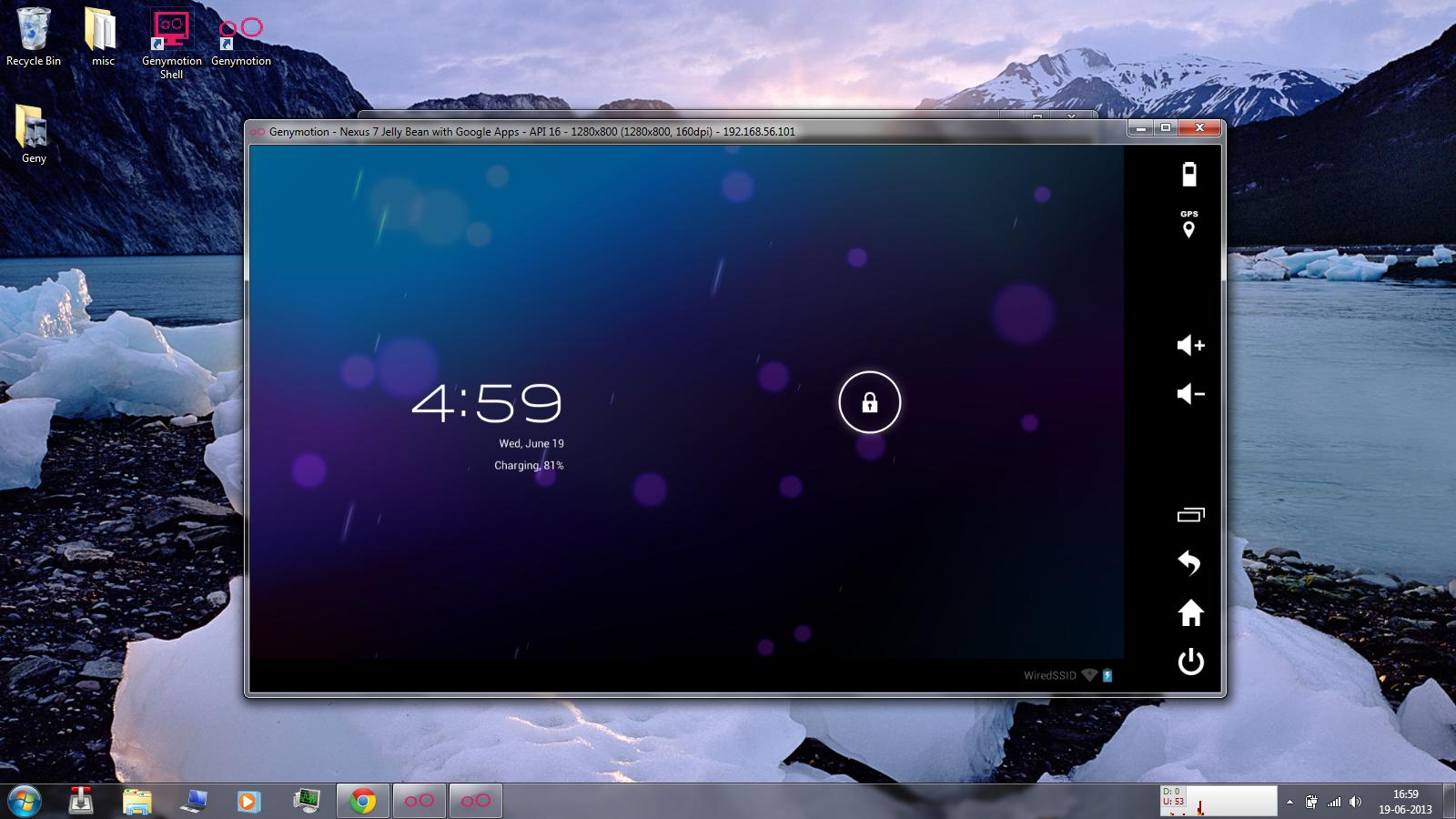Decrease volume using Genymotion sidebar
The height and width of the screenshot is (819, 1456).
pyautogui.click(x=1190, y=394)
